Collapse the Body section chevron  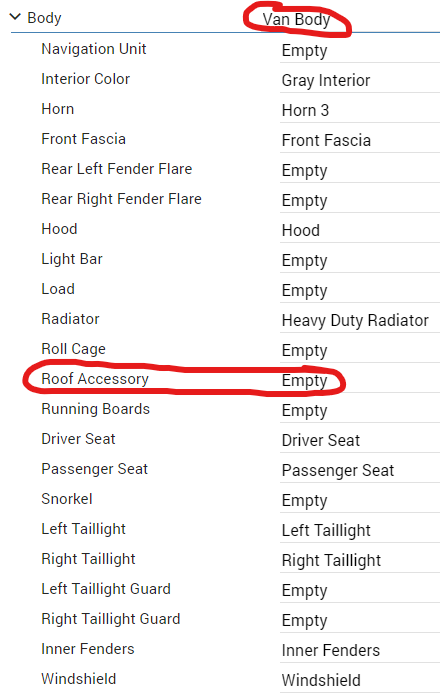[x=15, y=17]
